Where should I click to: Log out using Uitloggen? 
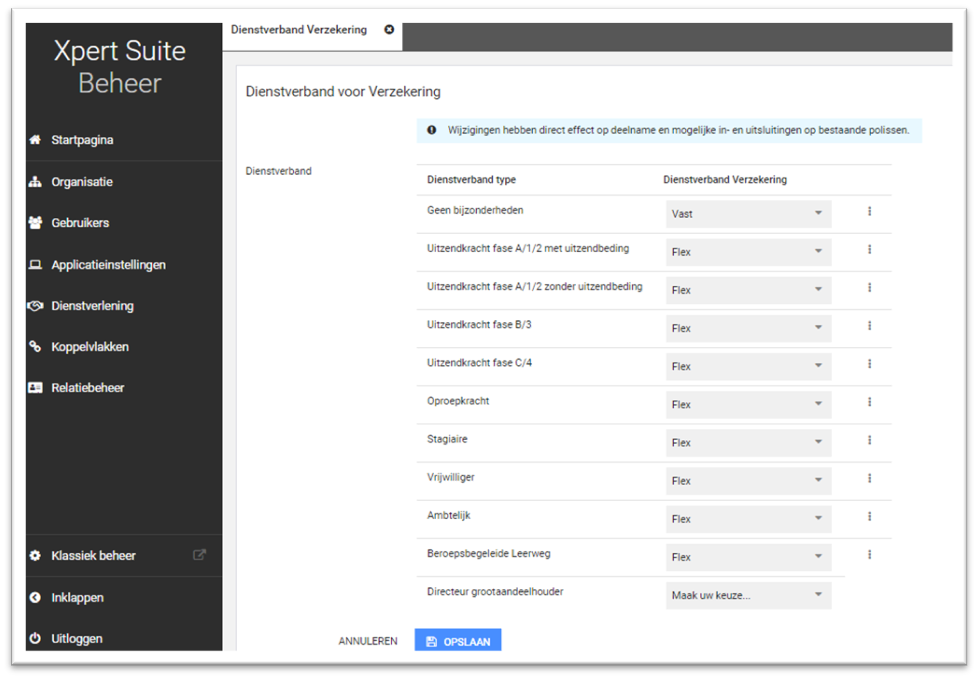coord(76,639)
